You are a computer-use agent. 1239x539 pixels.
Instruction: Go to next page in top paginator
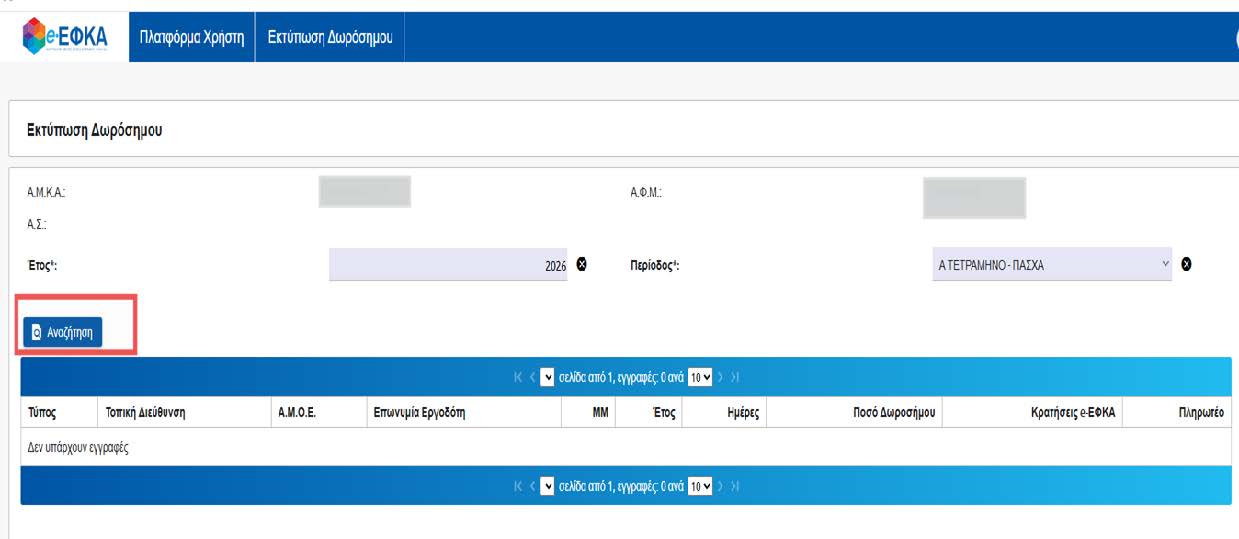pos(721,377)
